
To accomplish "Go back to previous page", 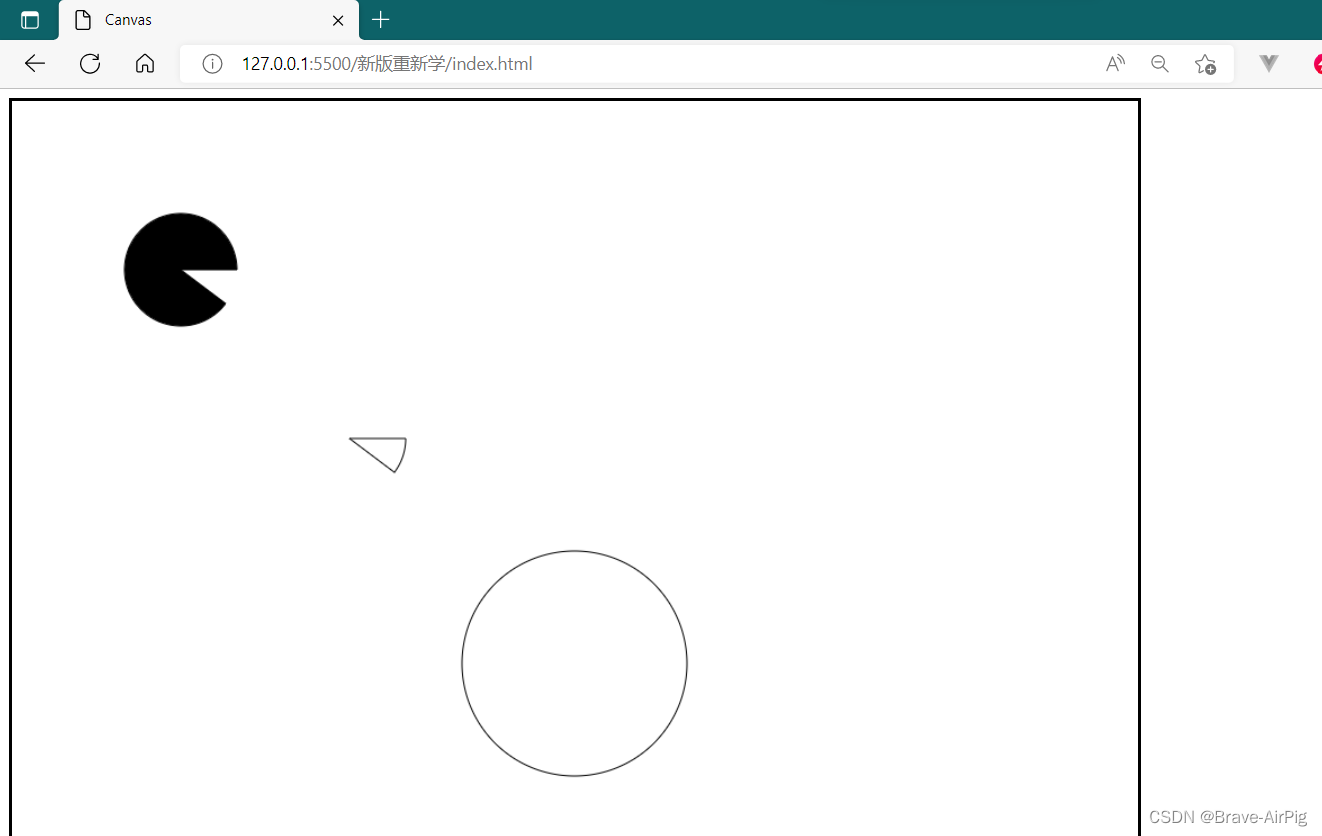I will [x=35, y=64].
